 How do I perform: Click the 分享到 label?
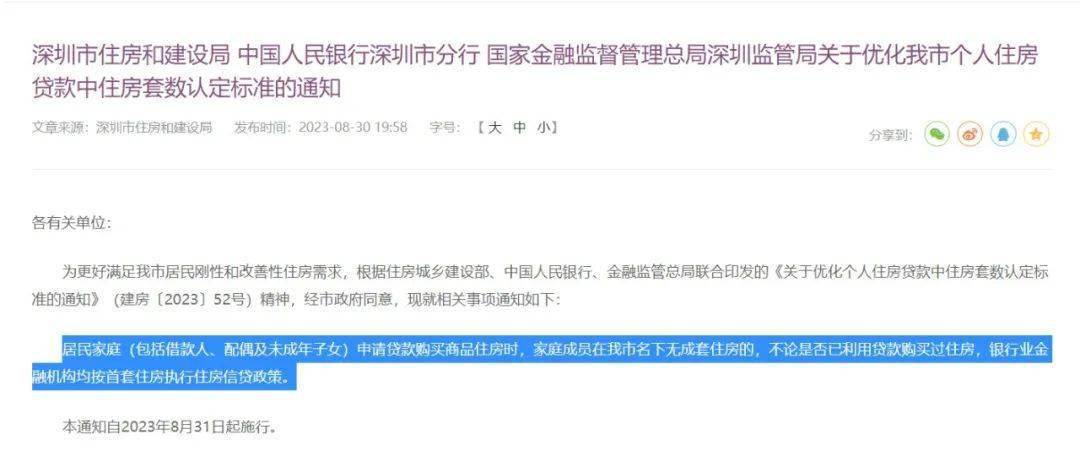click(891, 135)
